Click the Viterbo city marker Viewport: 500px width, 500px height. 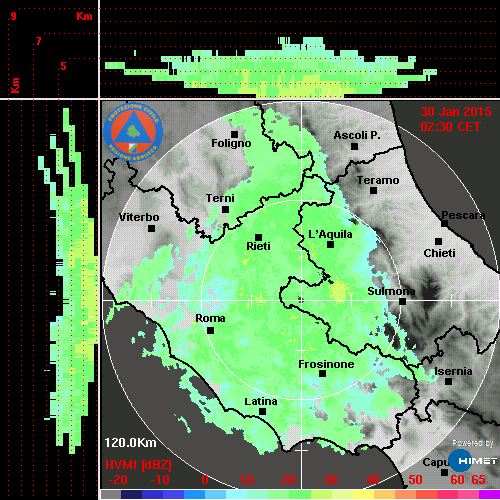151,228
